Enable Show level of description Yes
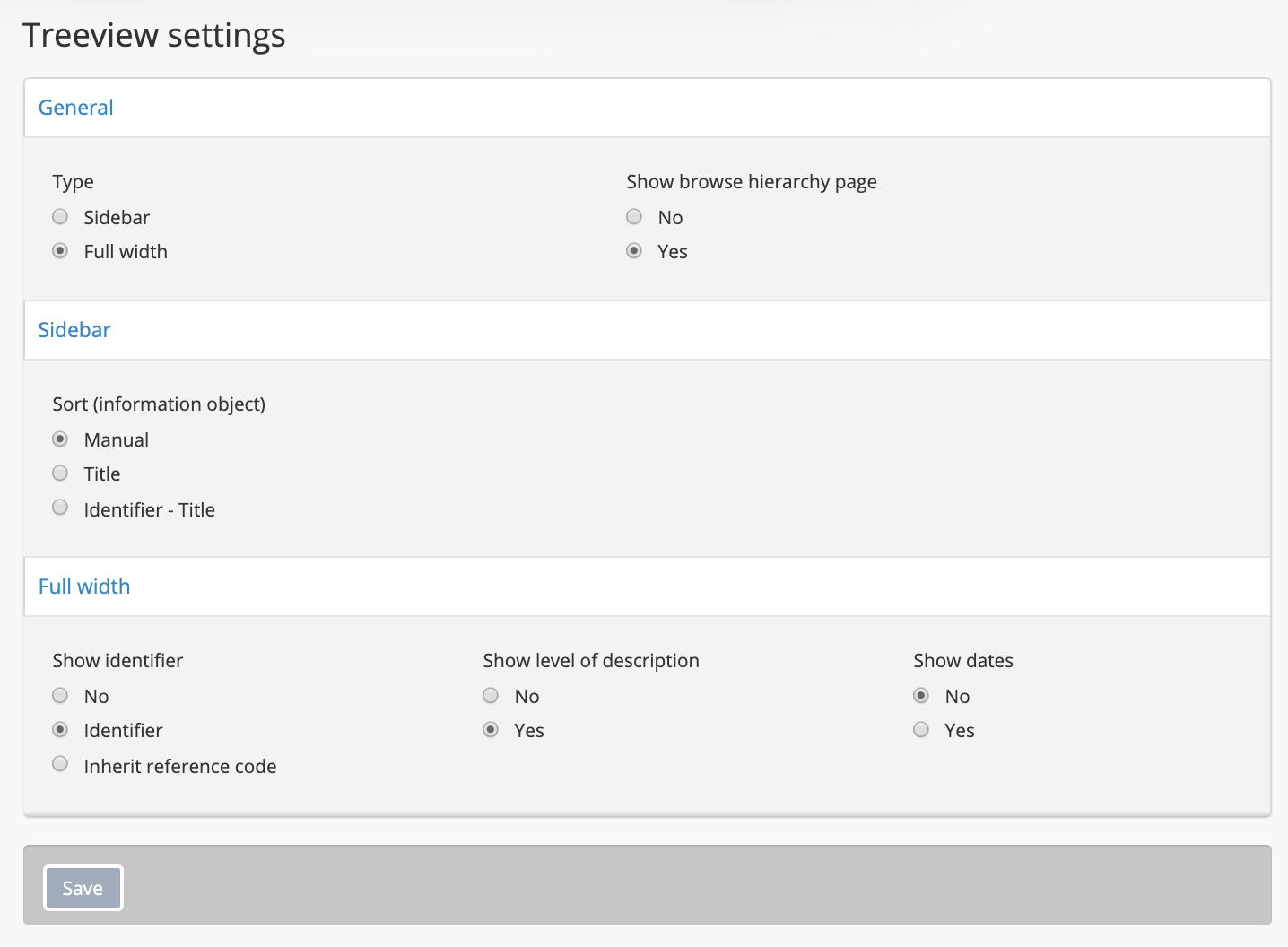This screenshot has width=1288, height=947. pos(491,730)
